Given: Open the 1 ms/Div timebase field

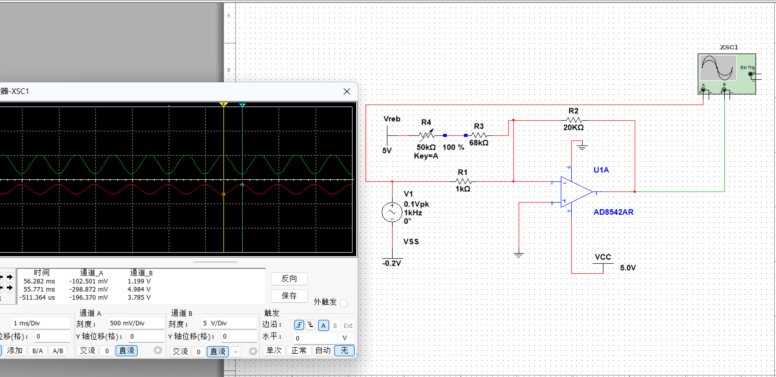Looking at the screenshot, I should click(x=42, y=324).
